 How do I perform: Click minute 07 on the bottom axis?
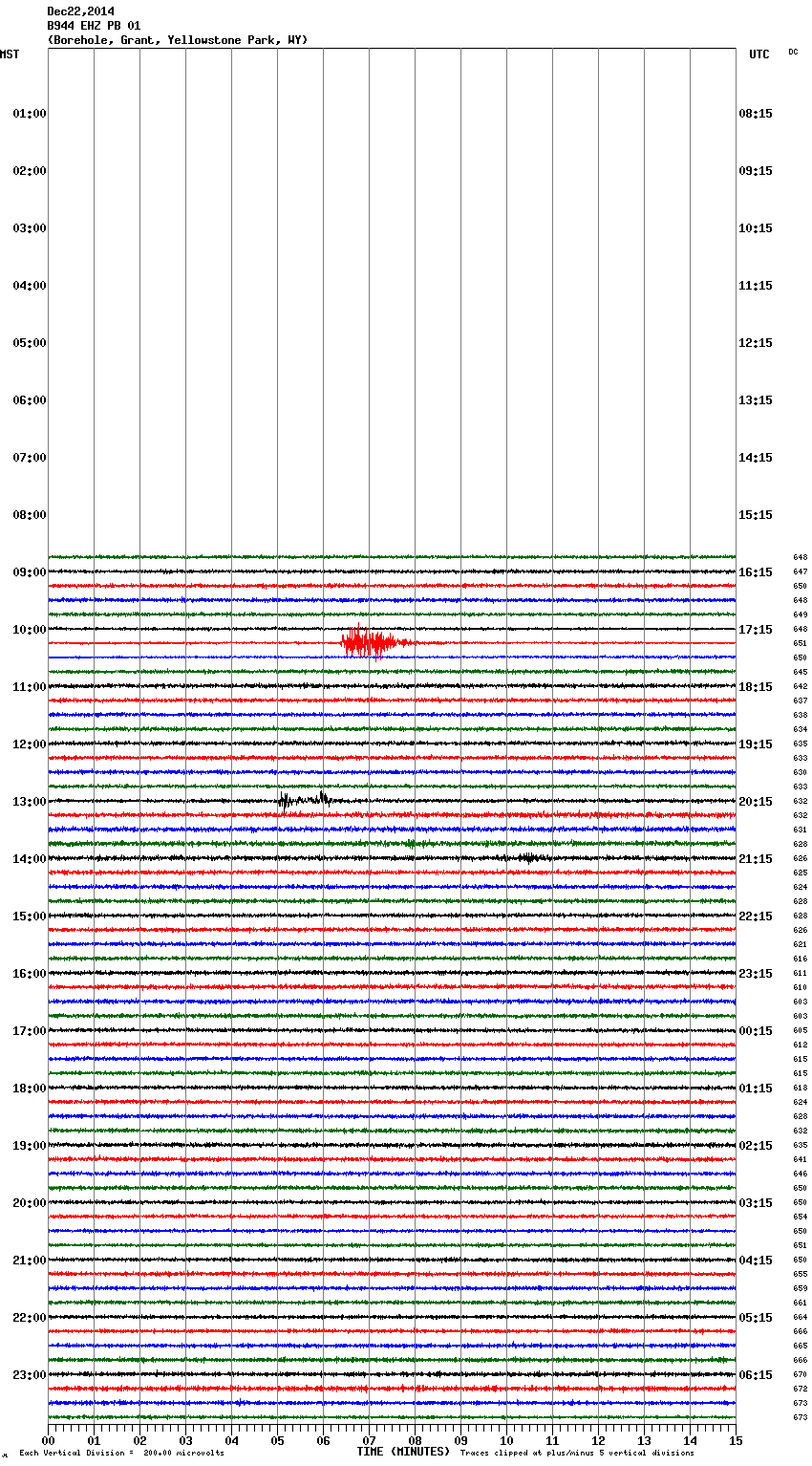coord(369,1441)
